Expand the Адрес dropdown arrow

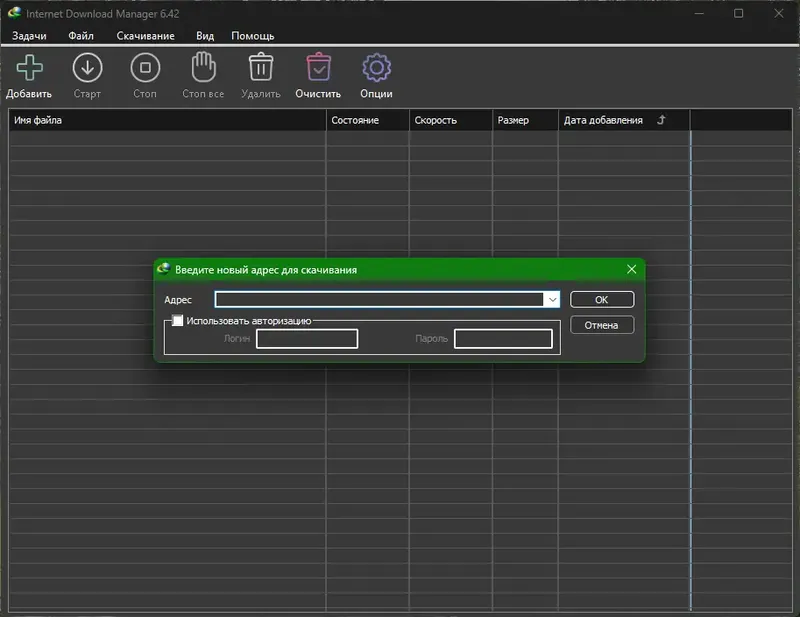point(552,300)
